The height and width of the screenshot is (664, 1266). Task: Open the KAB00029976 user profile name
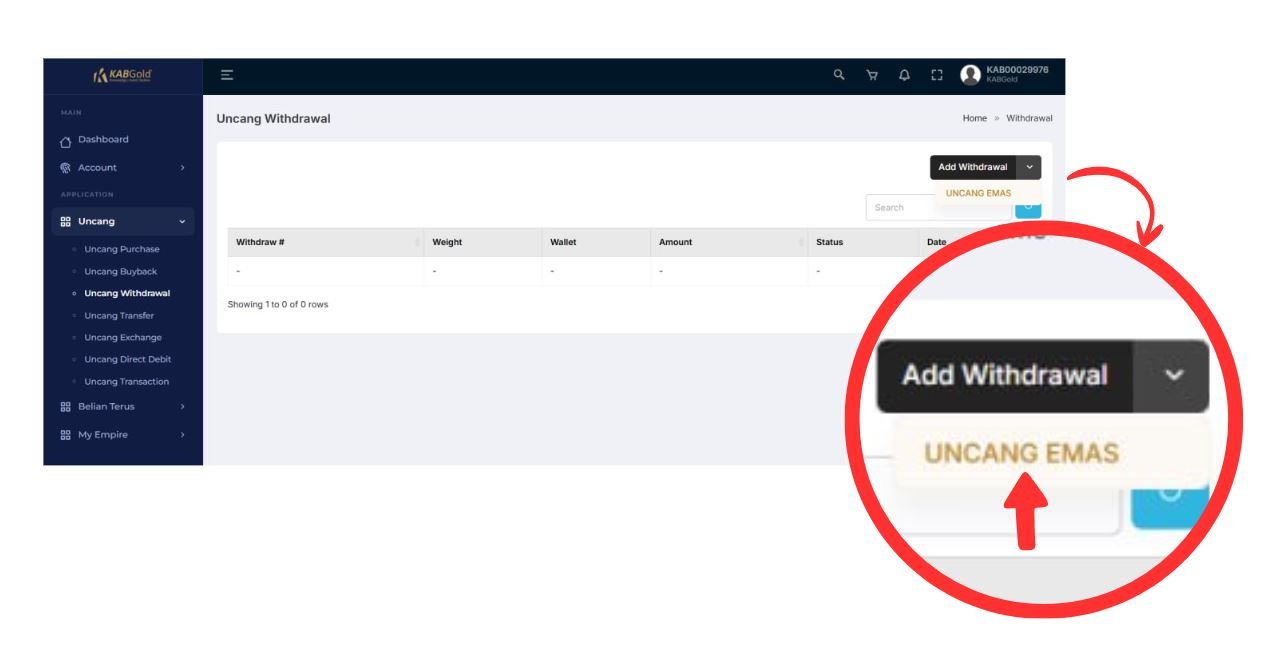tap(1017, 70)
